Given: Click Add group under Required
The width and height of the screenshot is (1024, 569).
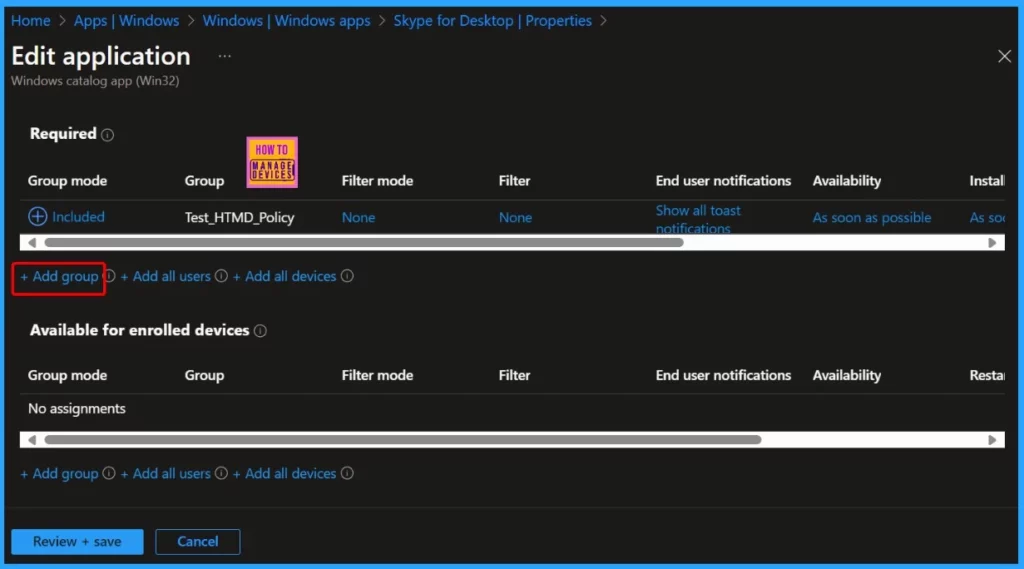Looking at the screenshot, I should pos(59,276).
